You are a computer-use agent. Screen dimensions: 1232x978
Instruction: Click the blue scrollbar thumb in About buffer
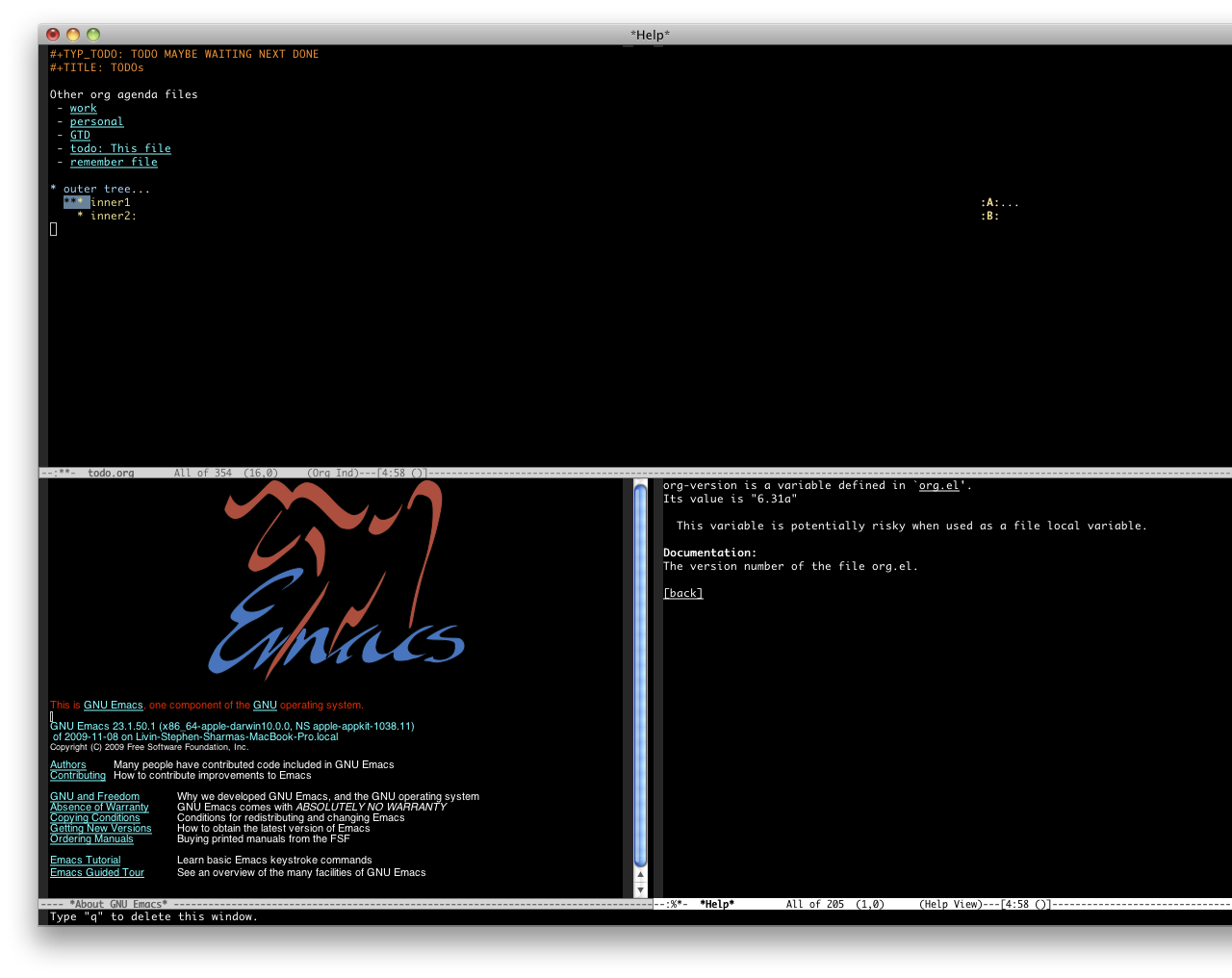coord(641,676)
